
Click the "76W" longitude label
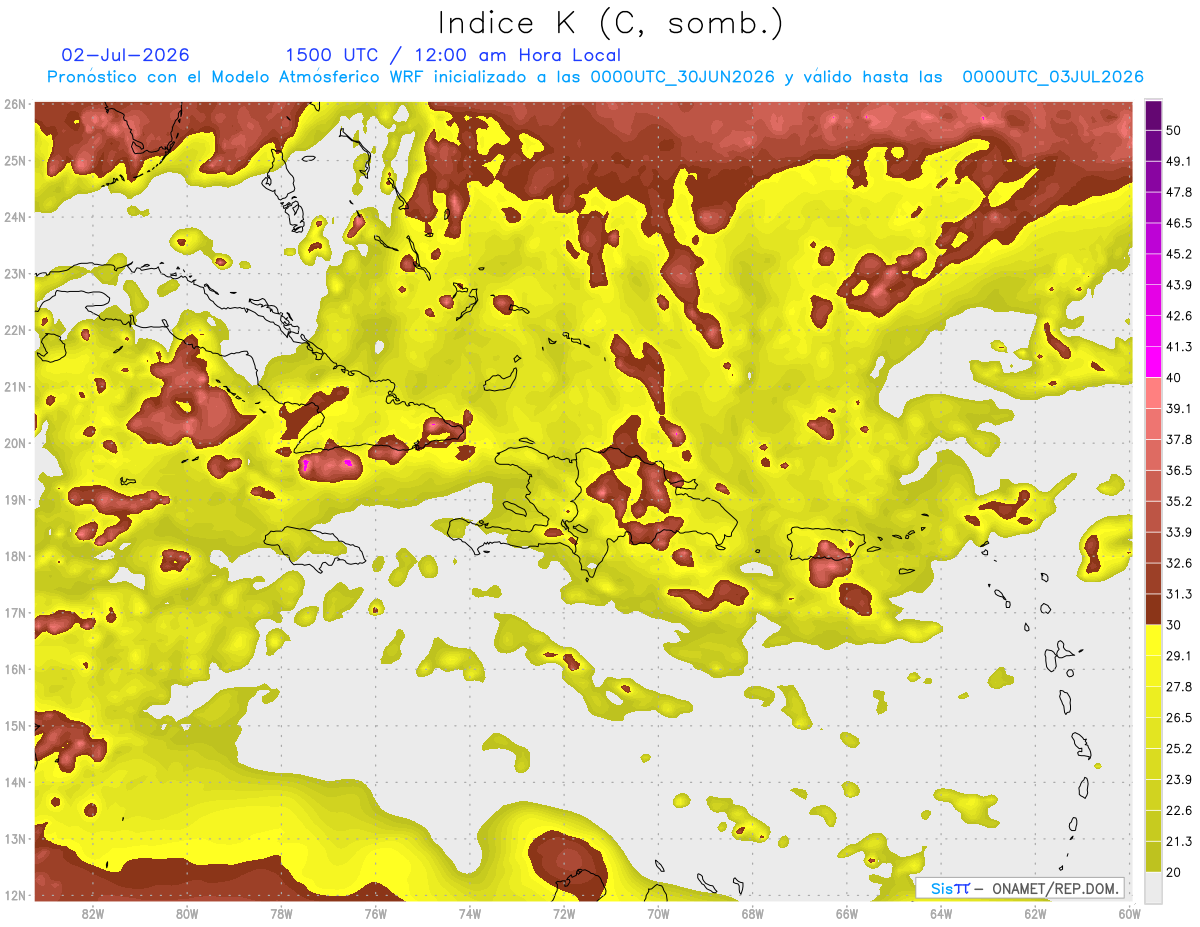coord(376,914)
